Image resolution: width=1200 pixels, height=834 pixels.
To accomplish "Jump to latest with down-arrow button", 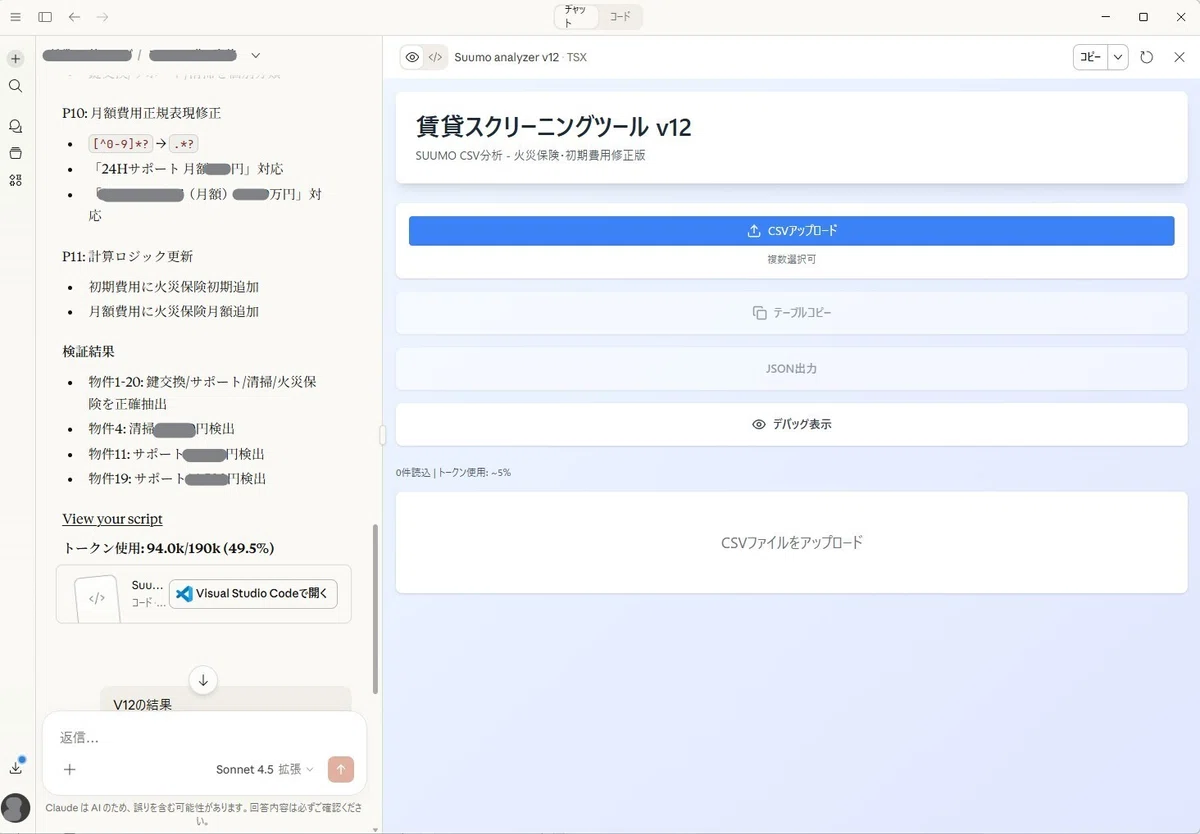I will point(203,680).
